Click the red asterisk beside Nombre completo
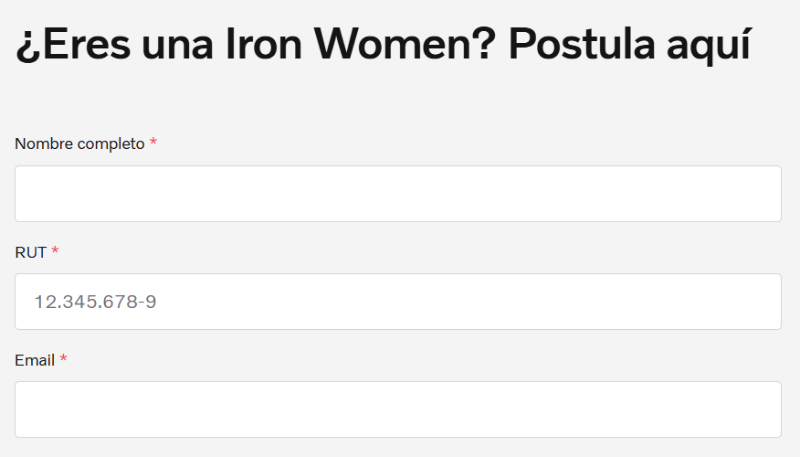The height and width of the screenshot is (457, 800). tap(153, 144)
